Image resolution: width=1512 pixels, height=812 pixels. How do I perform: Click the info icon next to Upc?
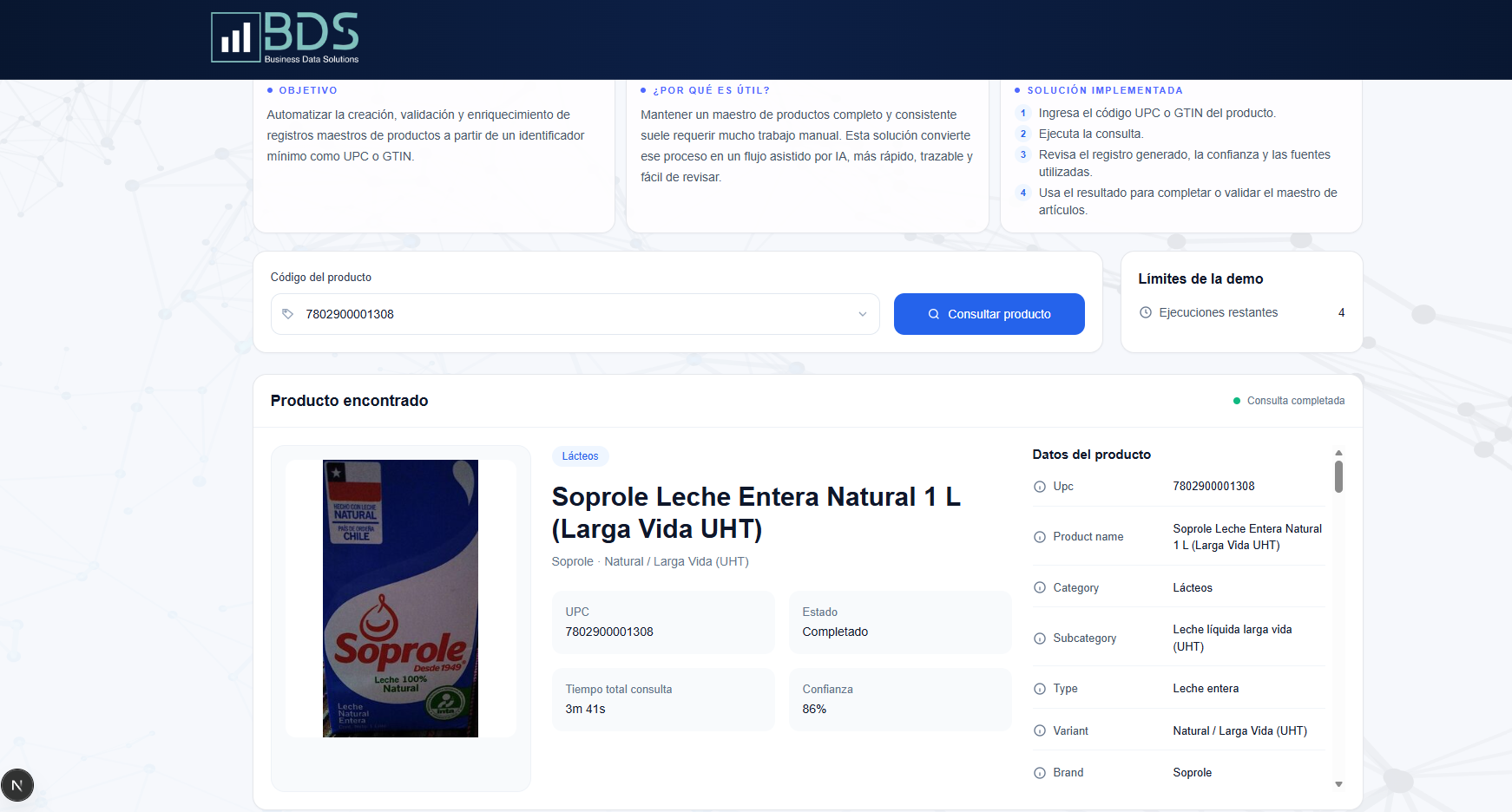pos(1040,487)
